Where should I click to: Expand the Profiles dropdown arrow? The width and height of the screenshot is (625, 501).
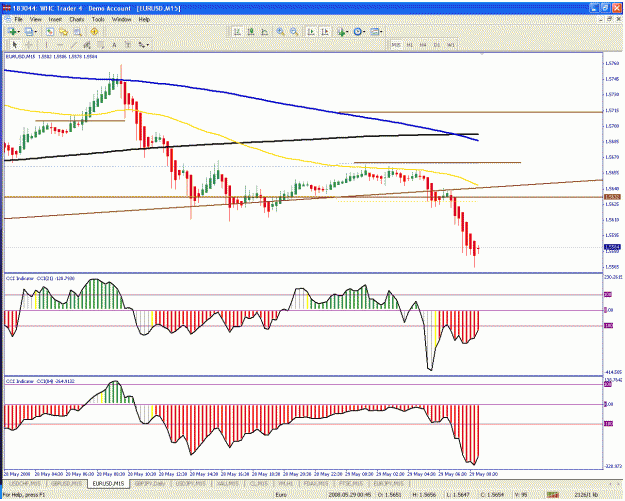click(36, 32)
